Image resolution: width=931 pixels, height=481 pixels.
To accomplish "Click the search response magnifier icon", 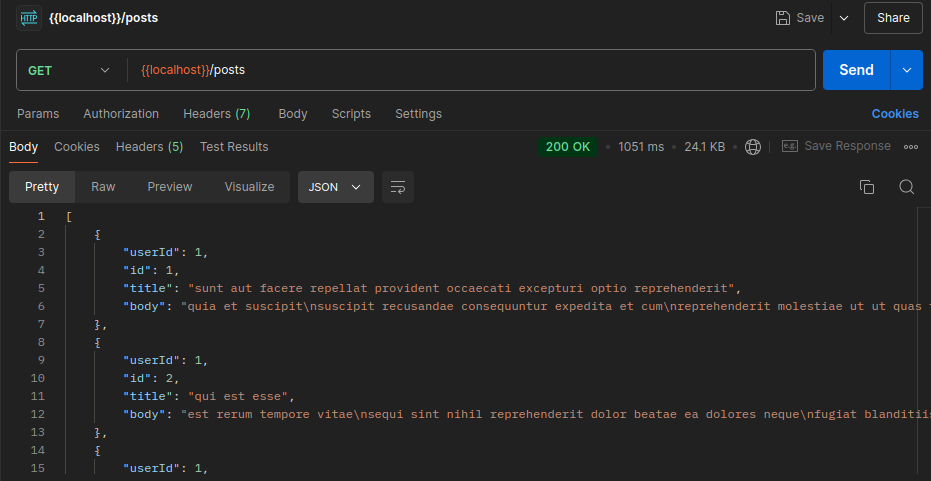I will [907, 187].
